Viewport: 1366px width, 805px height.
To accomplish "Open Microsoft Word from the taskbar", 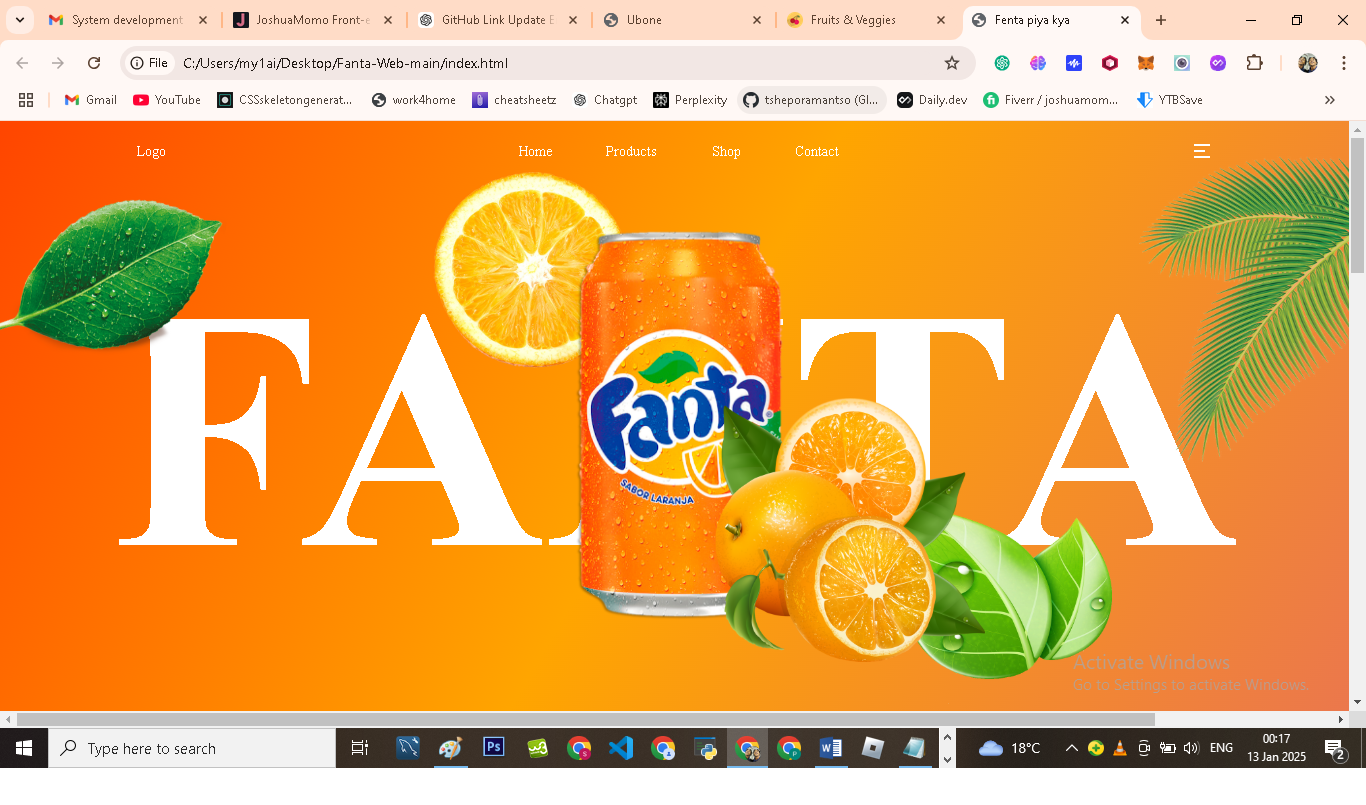I will [x=831, y=748].
